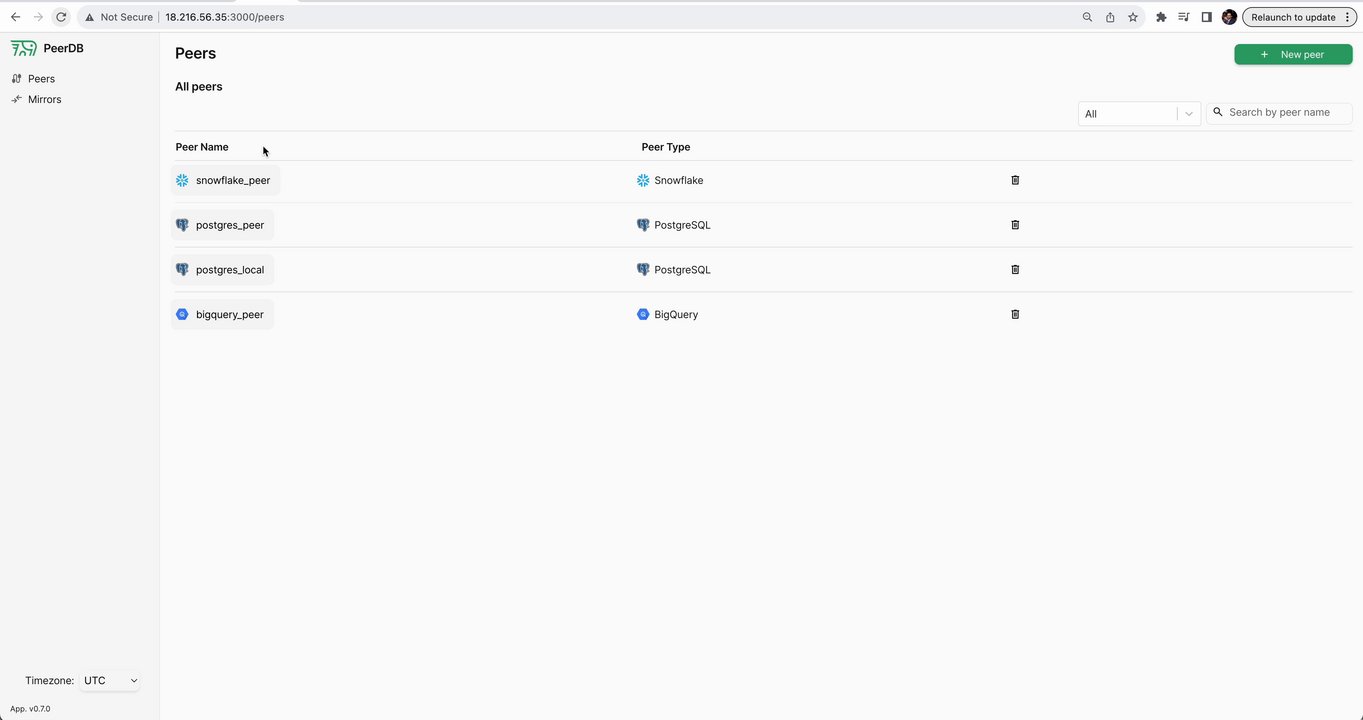The image size is (1363, 720).
Task: Click Snowflake icon beside snowflake_peer name
Action: (182, 180)
